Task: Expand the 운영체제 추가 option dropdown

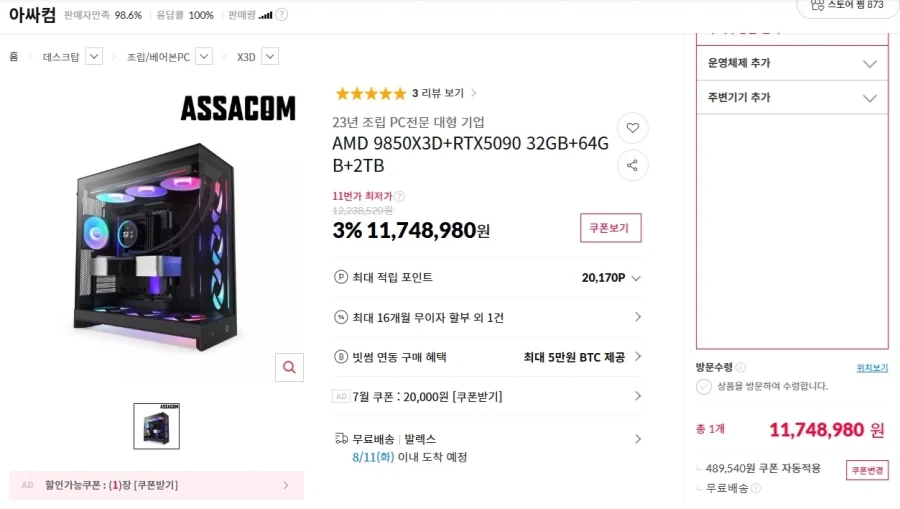Action: 792,63
